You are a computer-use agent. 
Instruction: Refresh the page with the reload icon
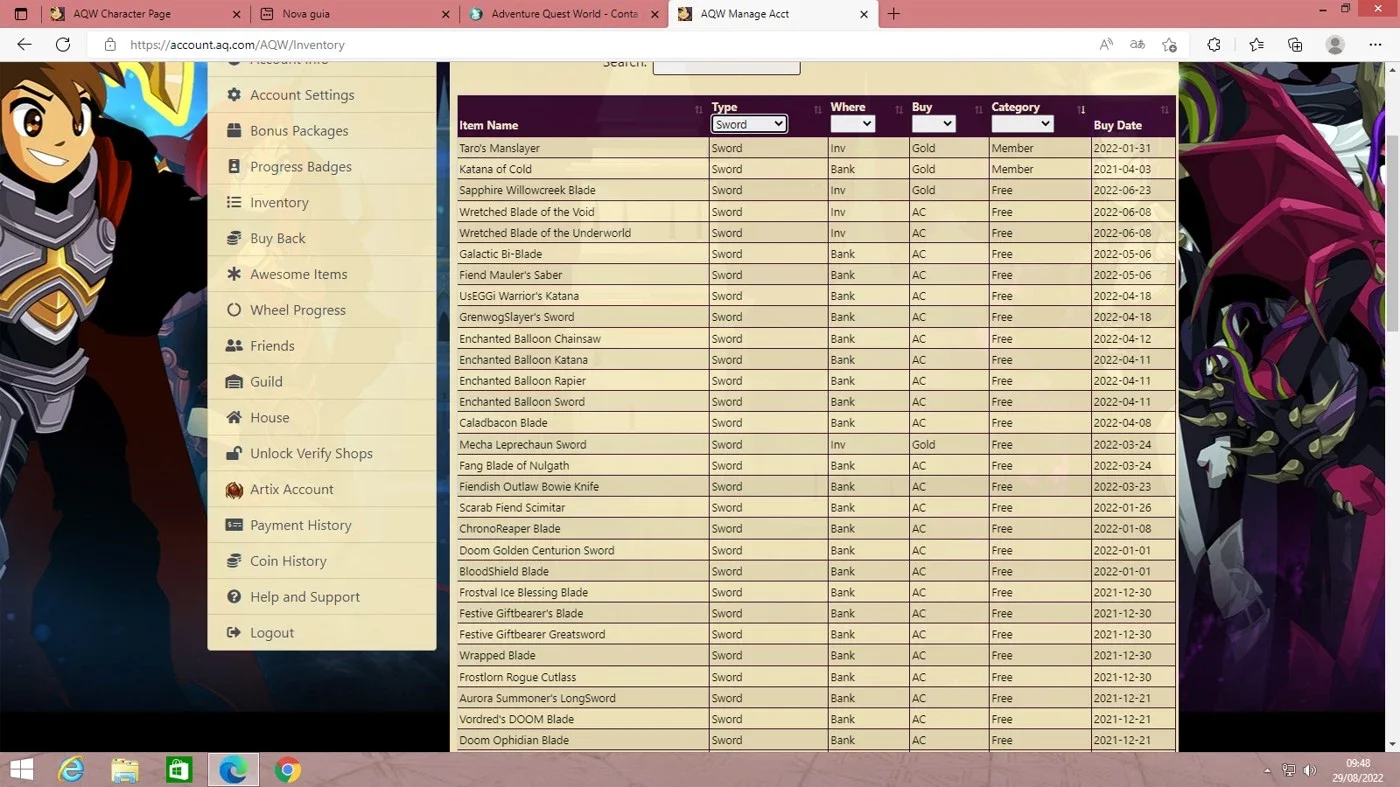pyautogui.click(x=63, y=45)
